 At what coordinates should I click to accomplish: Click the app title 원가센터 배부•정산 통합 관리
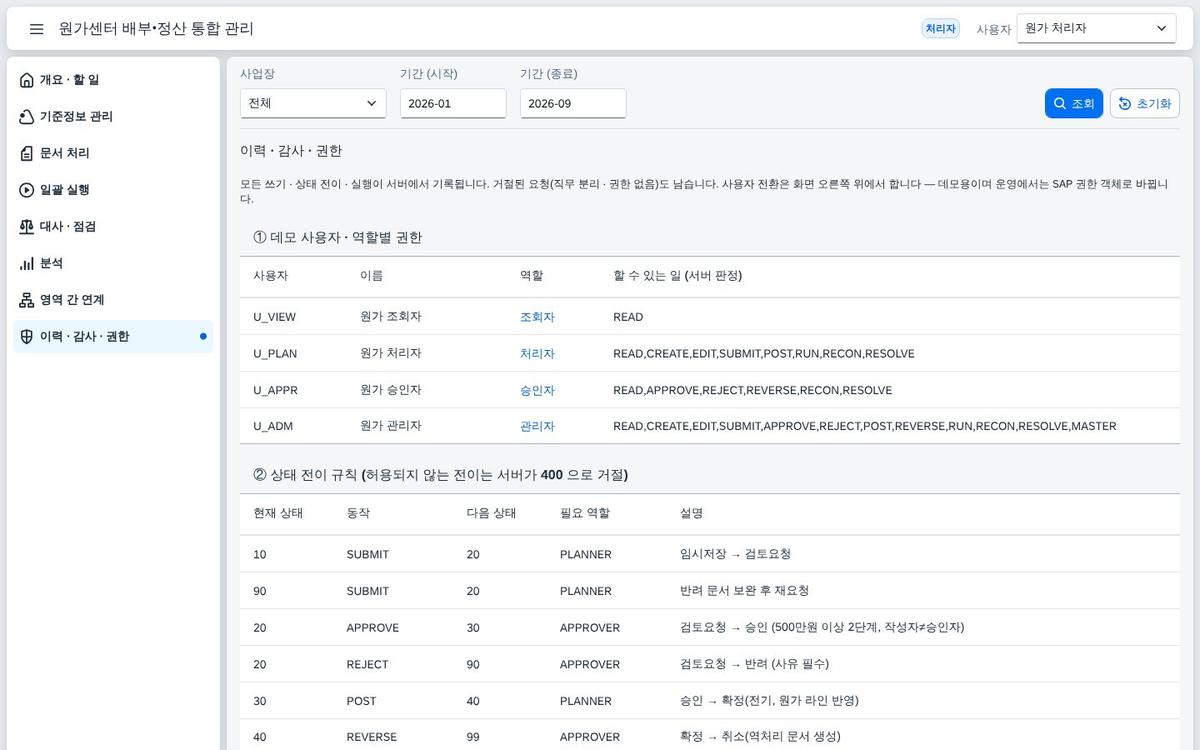[156, 29]
